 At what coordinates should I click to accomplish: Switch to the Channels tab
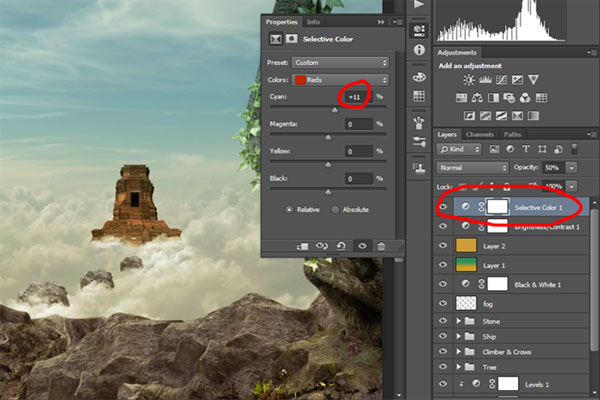click(480, 134)
